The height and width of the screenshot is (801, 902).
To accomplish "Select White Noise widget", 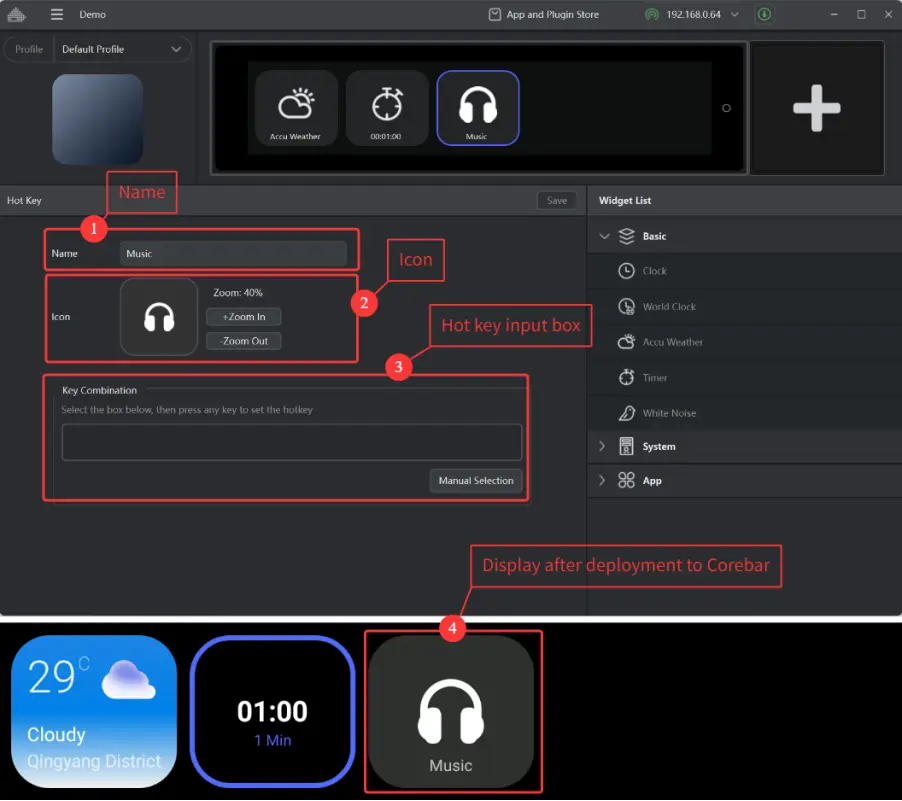I will pos(744,413).
